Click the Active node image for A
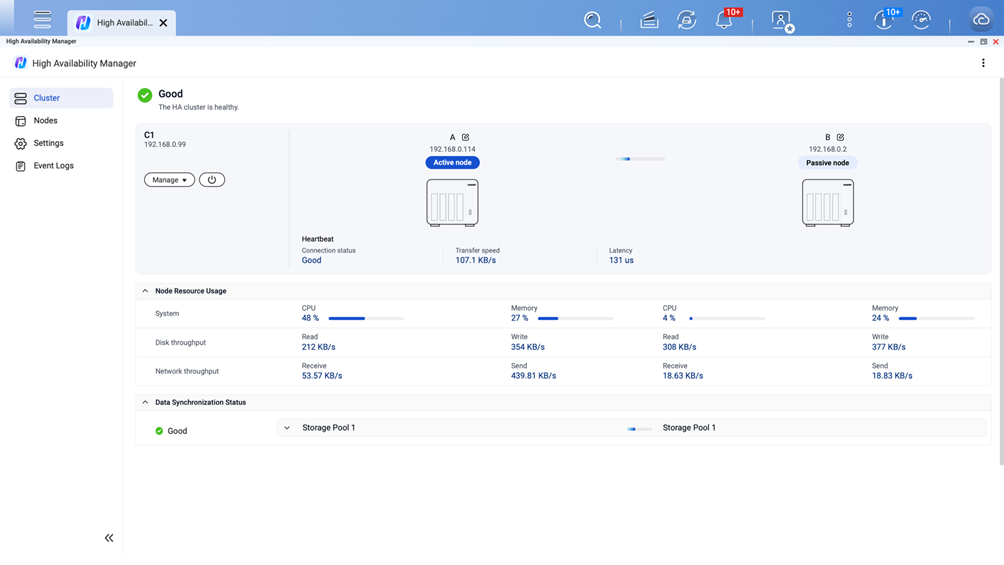 452,202
